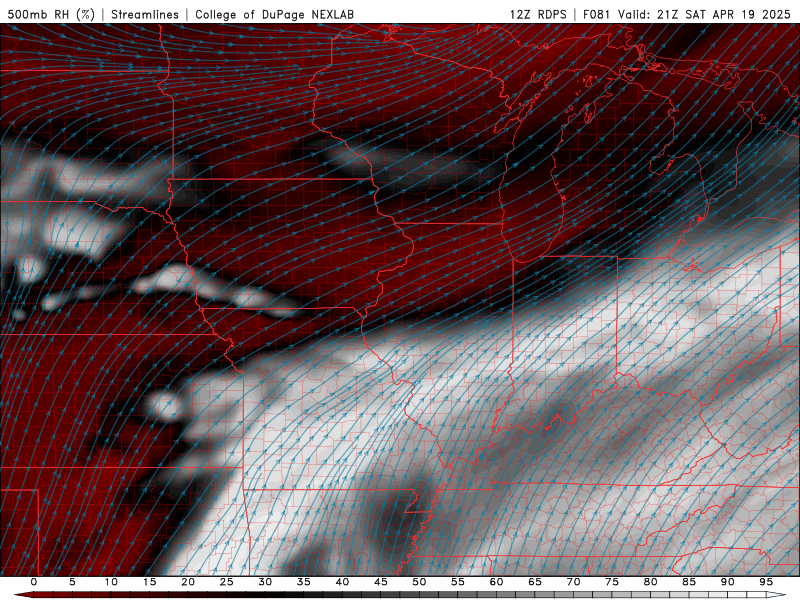Click the colorbar tick label "60"
The width and height of the screenshot is (800, 600).
point(496,582)
